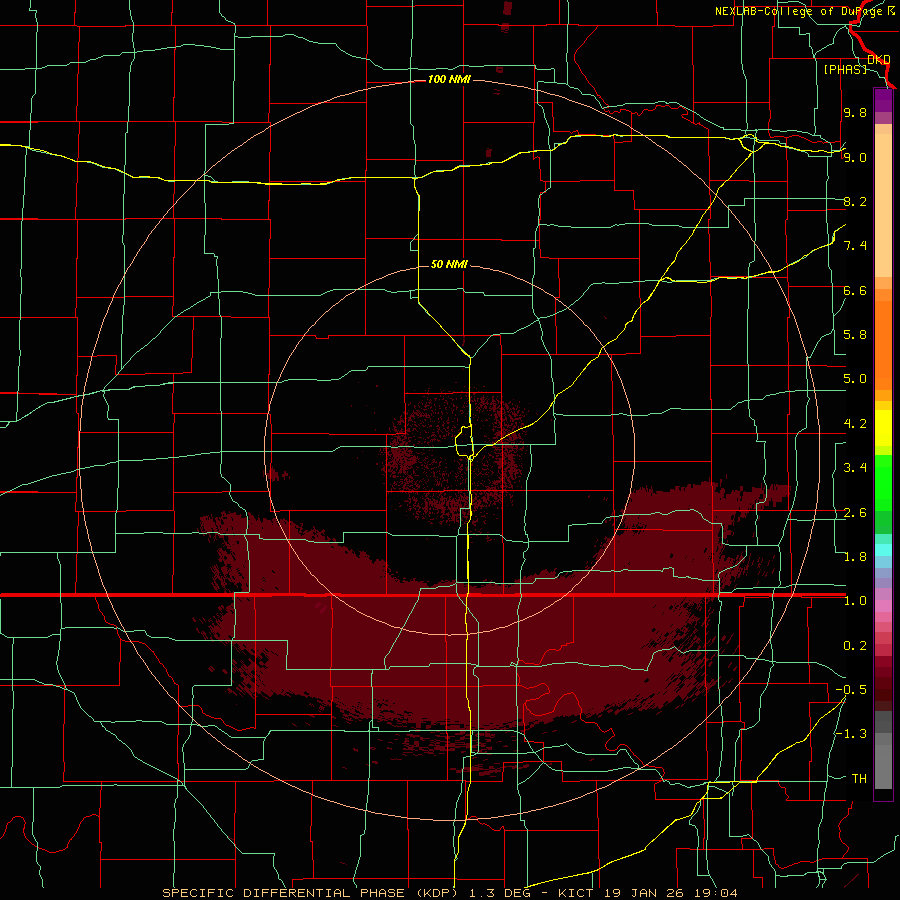Click the 1.3 DEG elevation angle text

click(498, 893)
